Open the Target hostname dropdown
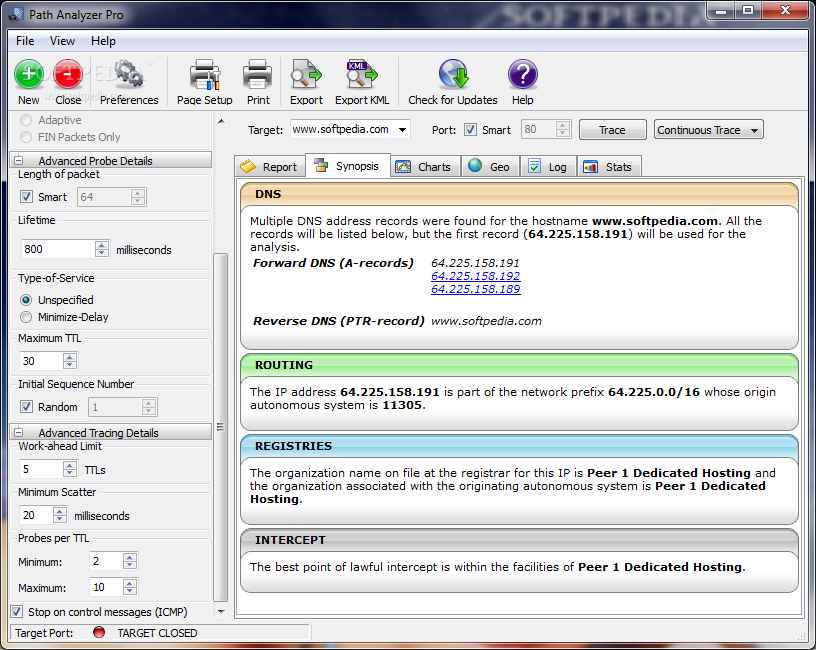The image size is (816, 650). pos(402,130)
